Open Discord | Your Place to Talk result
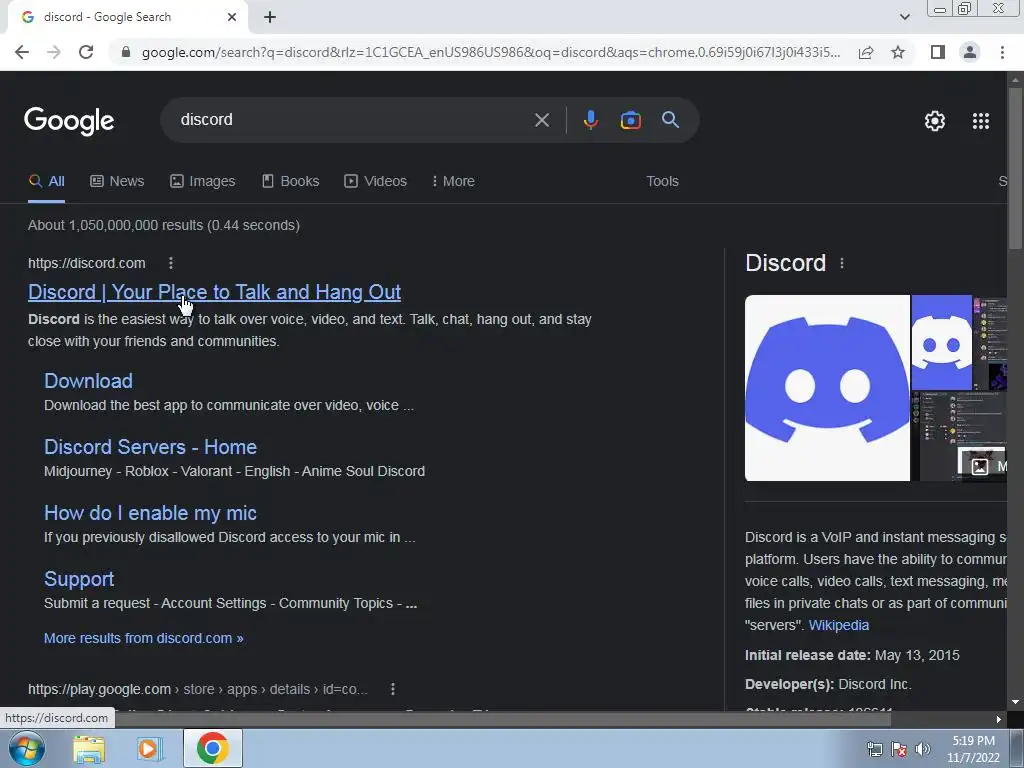1024x768 pixels. tap(214, 292)
